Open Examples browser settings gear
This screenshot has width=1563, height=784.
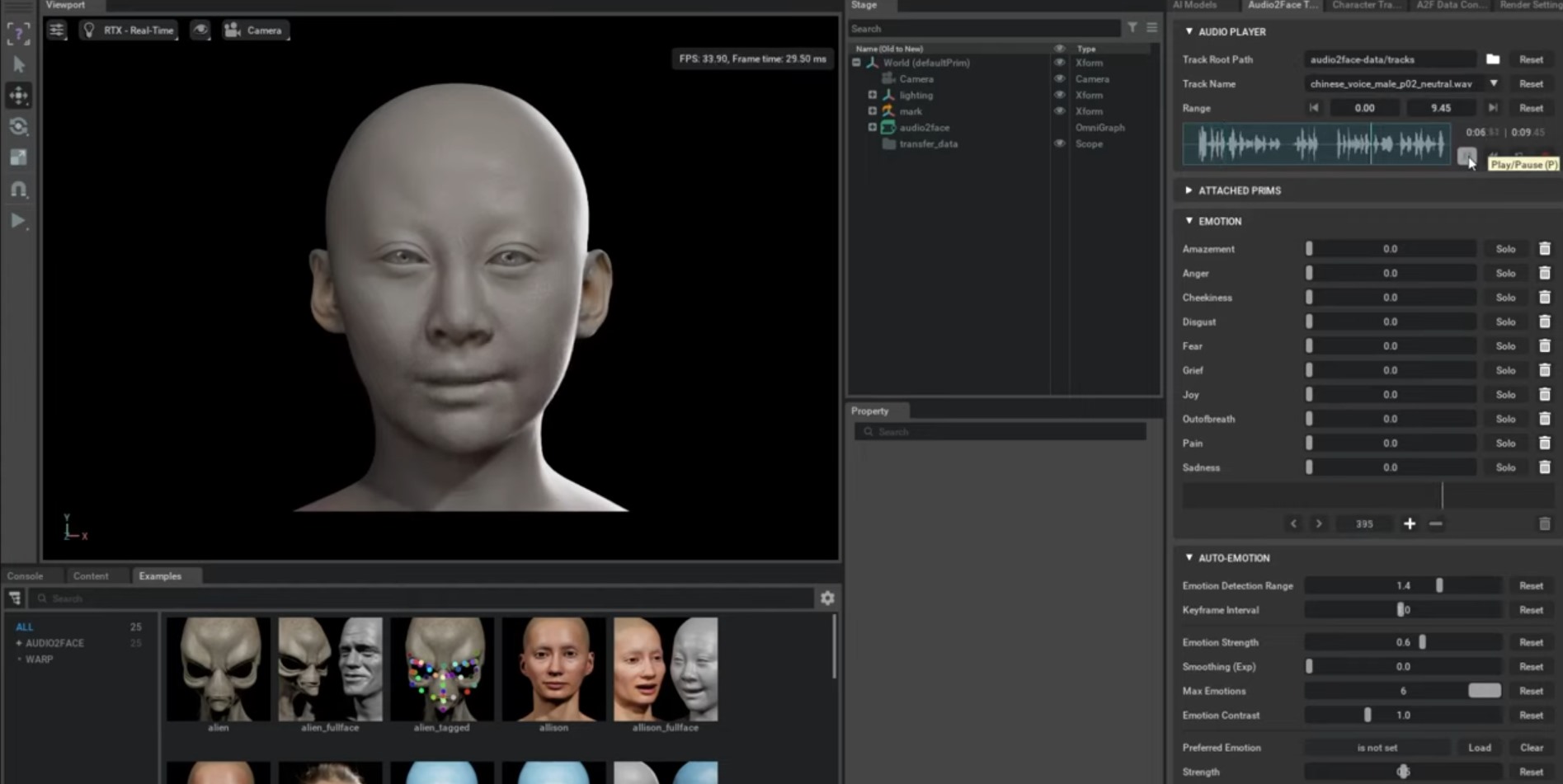(x=827, y=599)
